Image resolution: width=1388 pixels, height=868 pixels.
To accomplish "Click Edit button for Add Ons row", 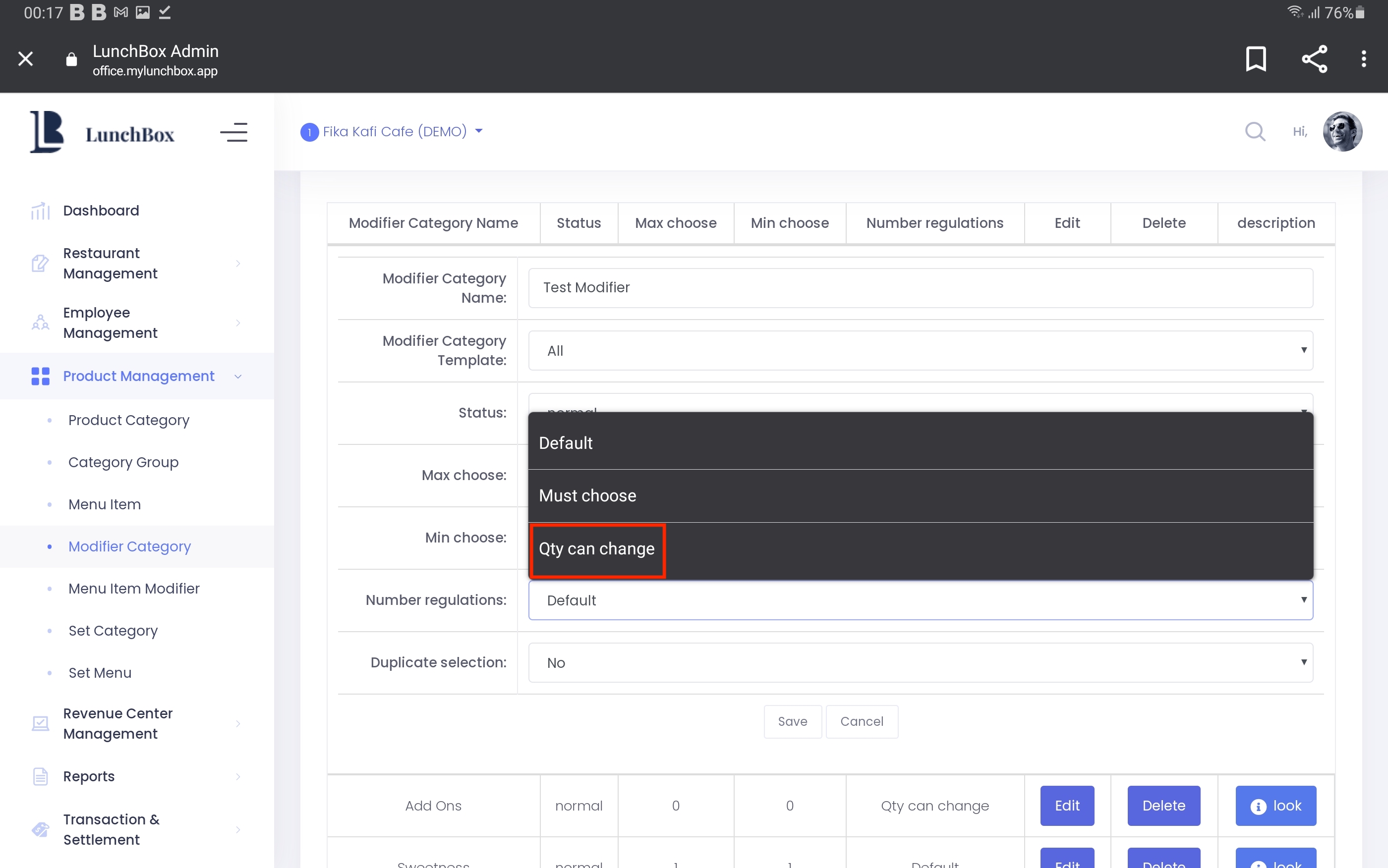I will 1066,805.
